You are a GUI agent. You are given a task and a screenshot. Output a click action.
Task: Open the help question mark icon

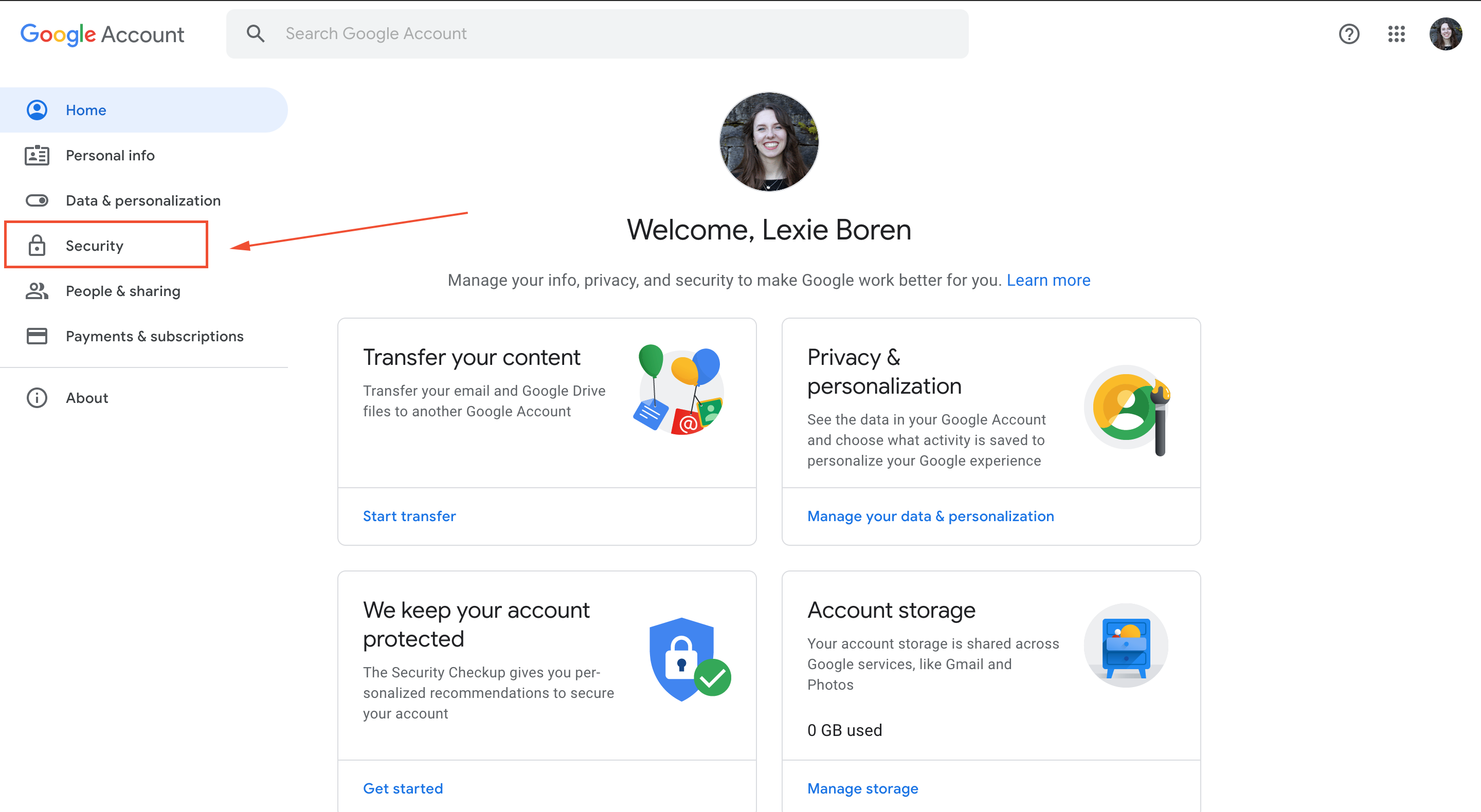click(x=1349, y=34)
